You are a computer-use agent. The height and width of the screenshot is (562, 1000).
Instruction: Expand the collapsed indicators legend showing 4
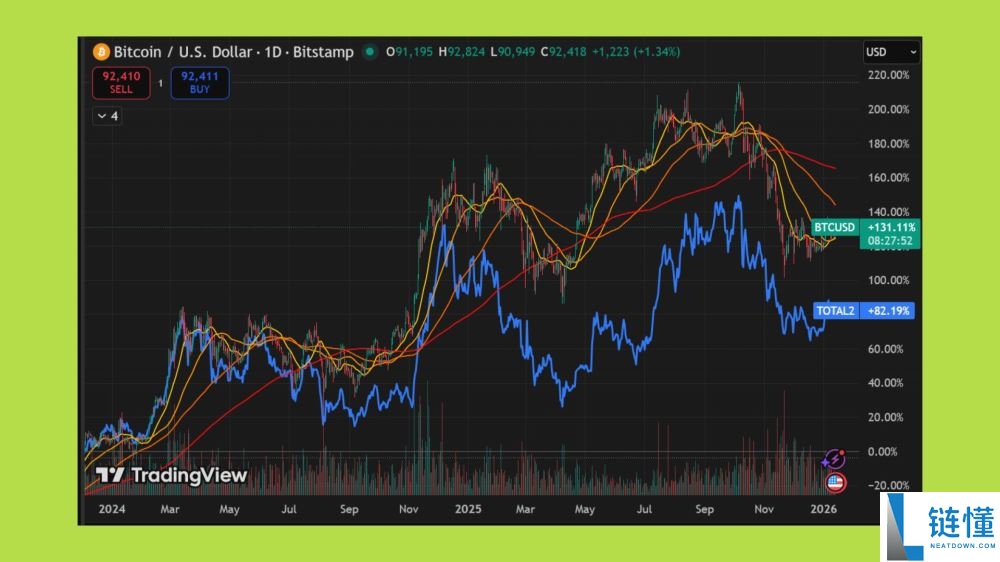107,115
